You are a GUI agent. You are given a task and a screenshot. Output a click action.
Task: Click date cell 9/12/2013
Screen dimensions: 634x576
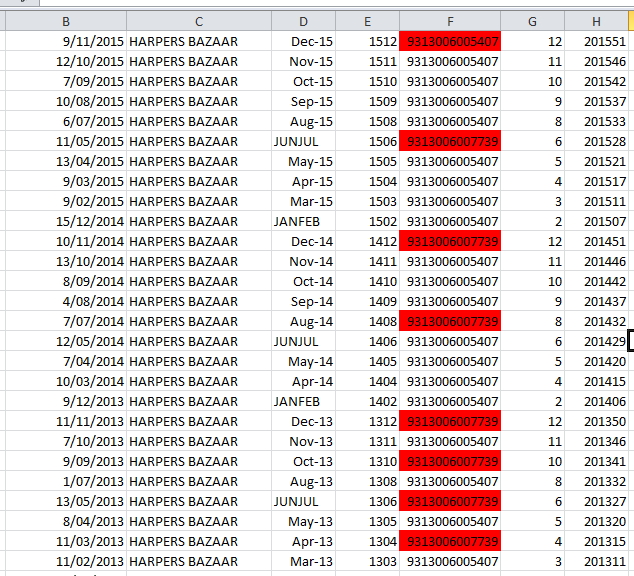66,401
